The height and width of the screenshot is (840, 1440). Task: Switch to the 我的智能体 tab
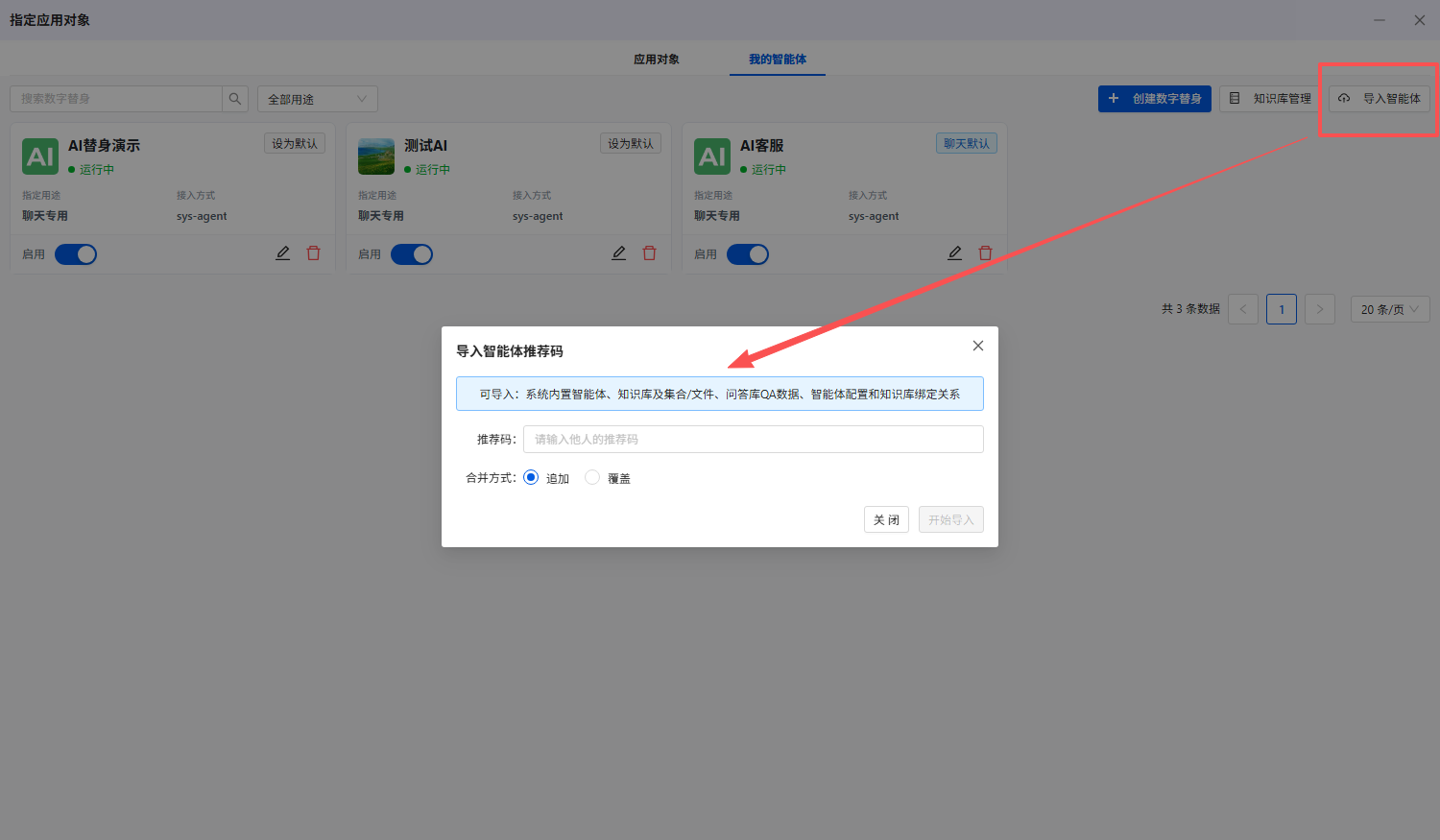click(x=778, y=60)
